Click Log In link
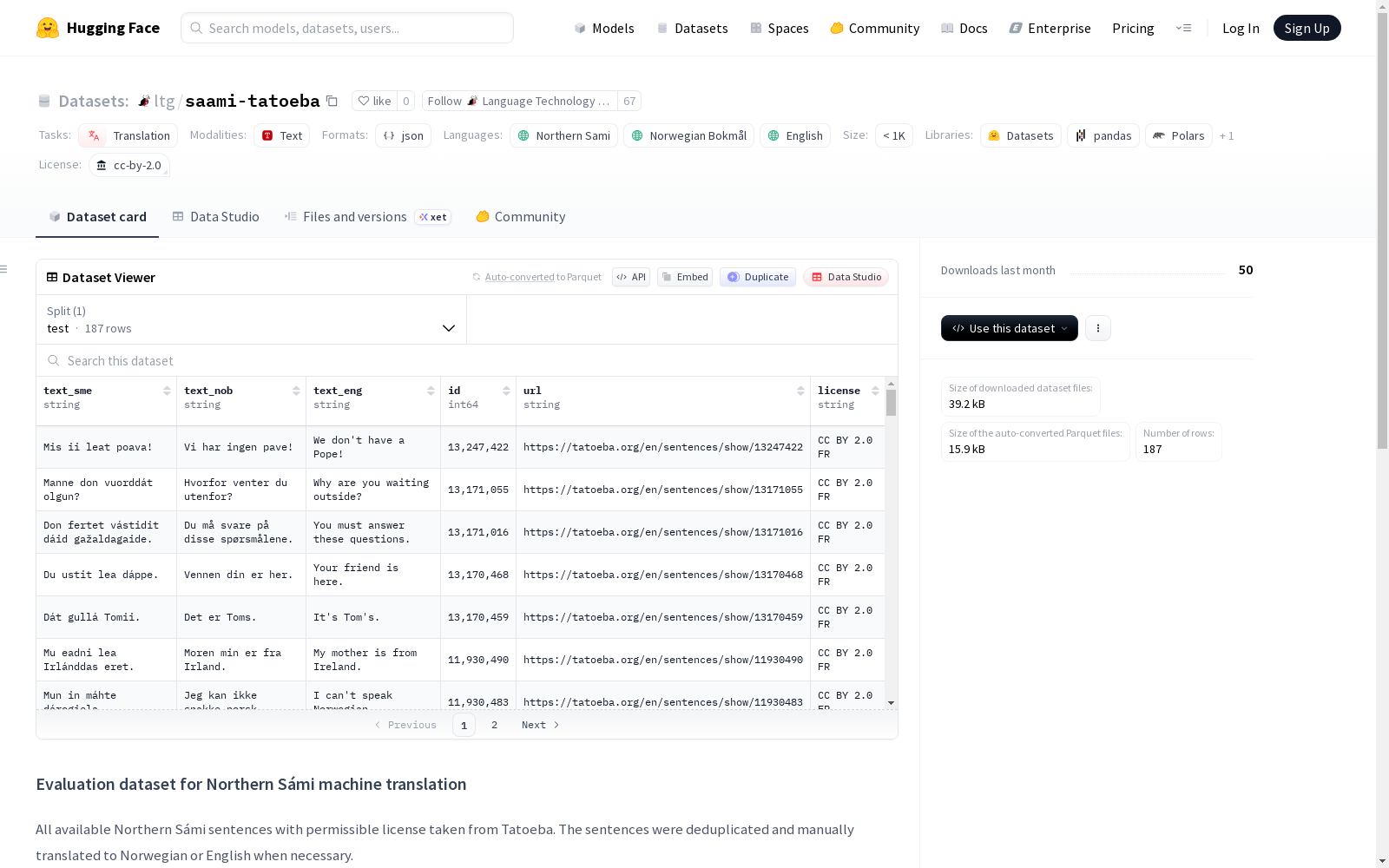The width and height of the screenshot is (1389, 868). coord(1241,28)
